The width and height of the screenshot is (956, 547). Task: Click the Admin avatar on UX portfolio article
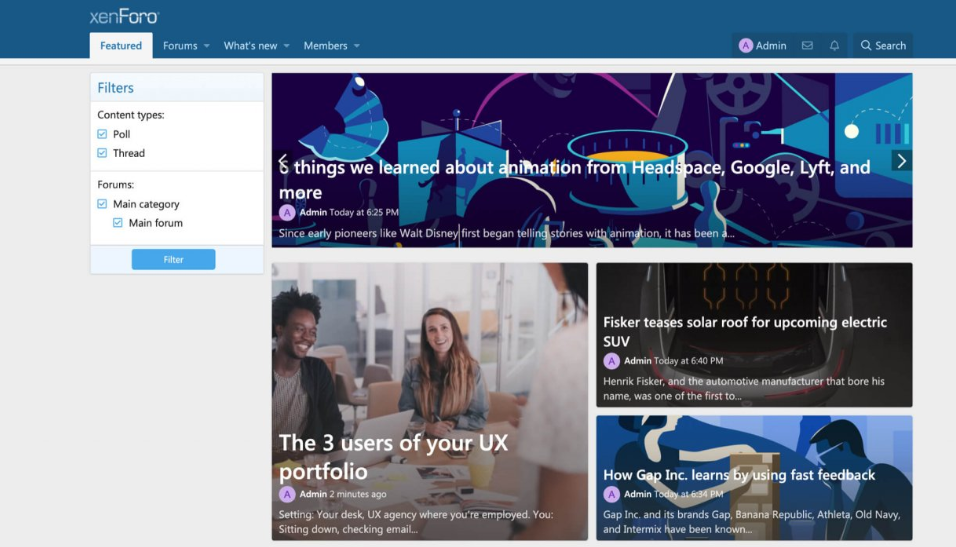tap(287, 494)
